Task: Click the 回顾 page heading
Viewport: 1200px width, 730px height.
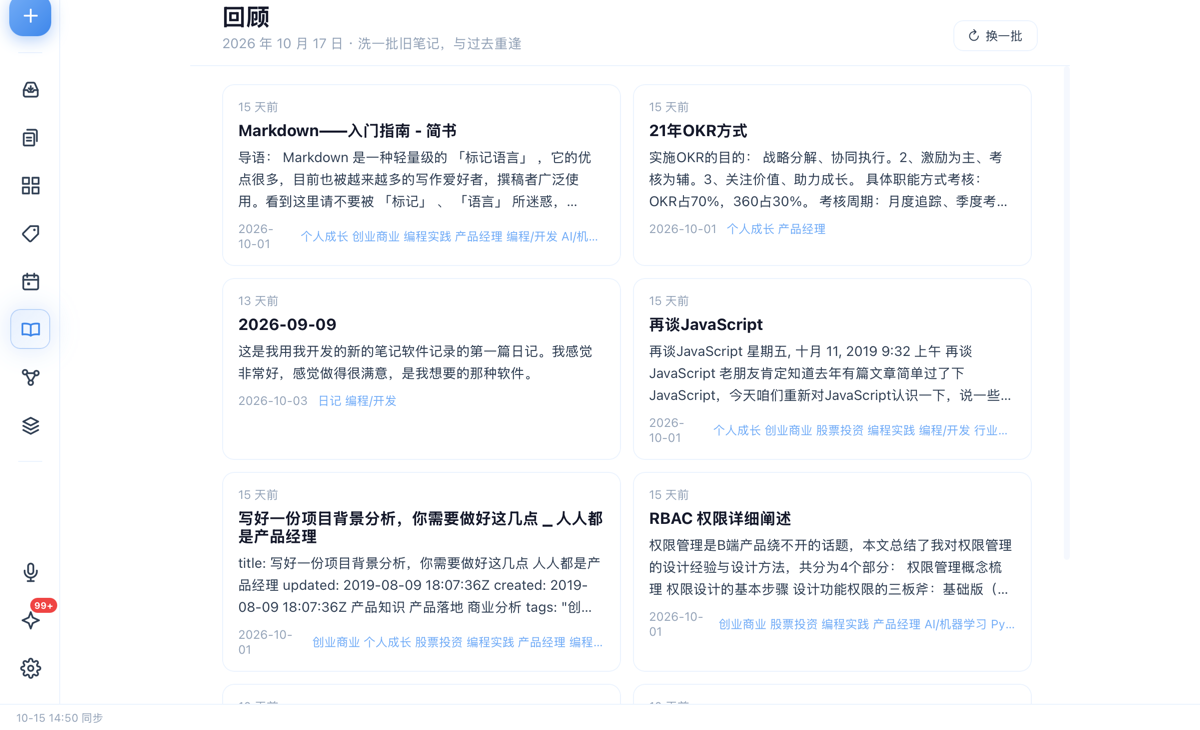Action: click(246, 17)
